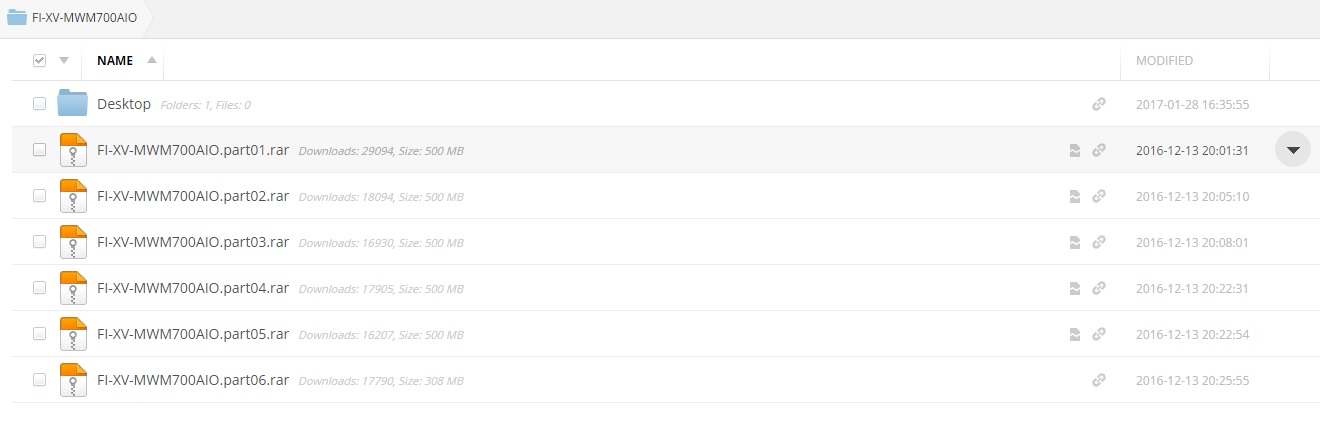Open the FI-XV-MWM700AIO.part06.rar file link

[x=193, y=380]
